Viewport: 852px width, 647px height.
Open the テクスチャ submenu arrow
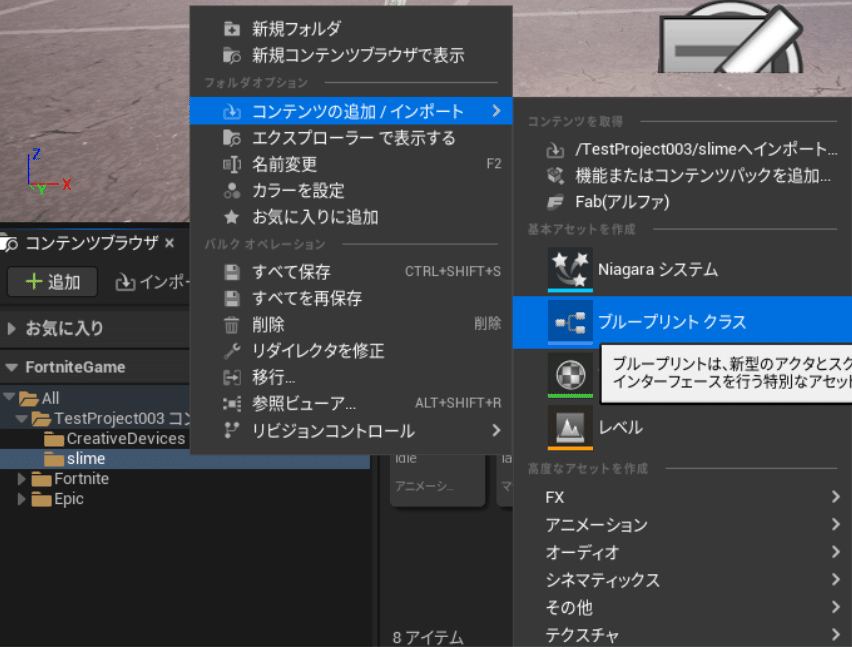836,634
